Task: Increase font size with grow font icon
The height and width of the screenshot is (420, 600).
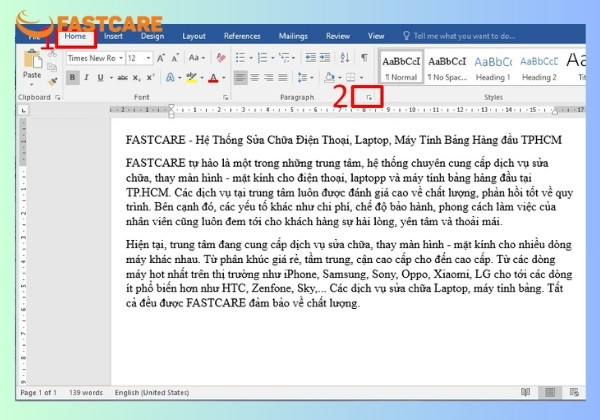Action: click(x=161, y=58)
